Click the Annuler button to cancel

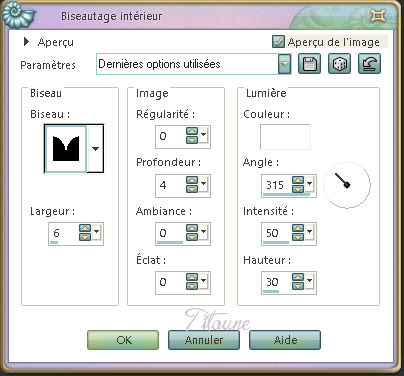point(204,340)
